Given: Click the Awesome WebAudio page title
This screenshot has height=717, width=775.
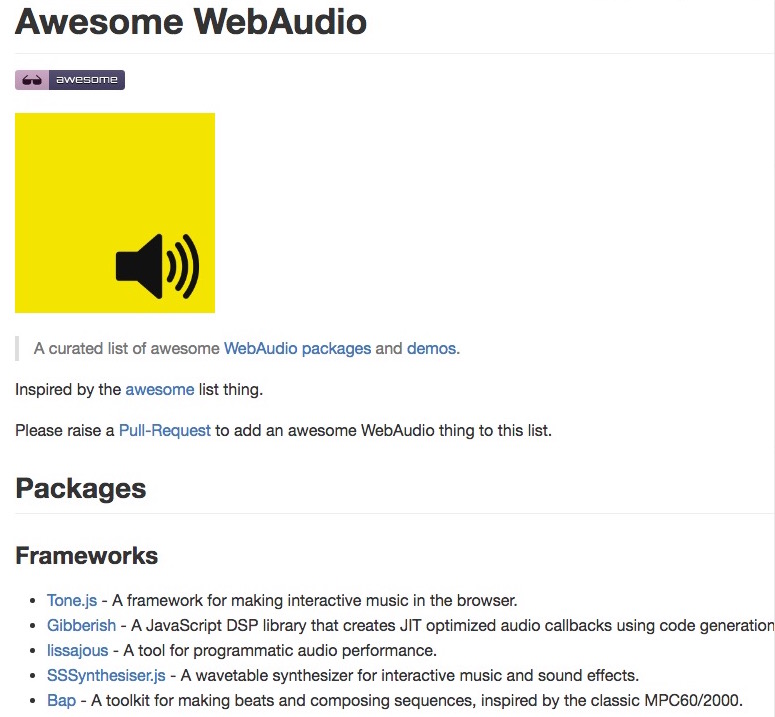Looking at the screenshot, I should (x=191, y=22).
